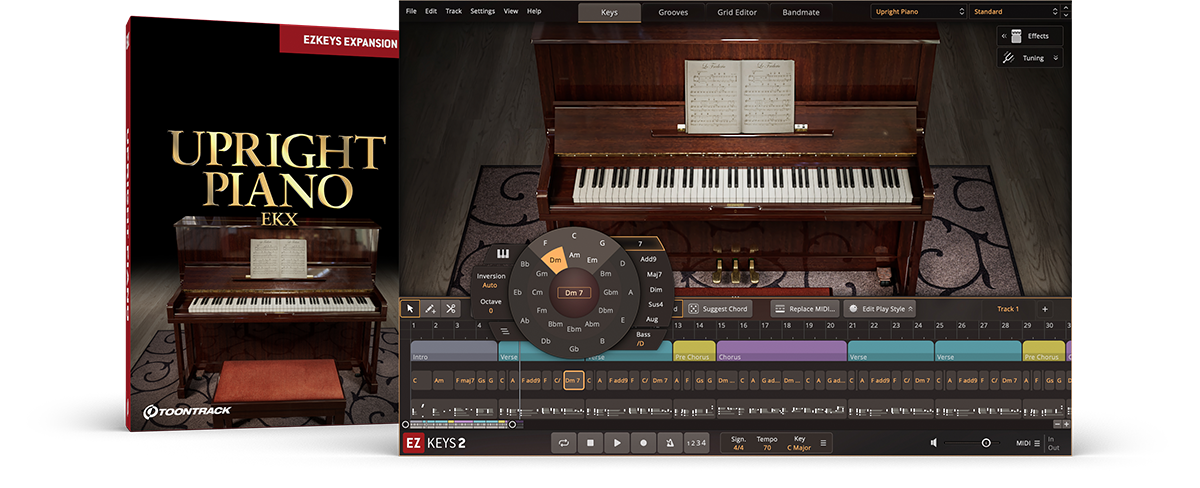Click the Suggest Chord button
Image resolution: width=1200 pixels, height=488 pixels.
pyautogui.click(x=718, y=309)
